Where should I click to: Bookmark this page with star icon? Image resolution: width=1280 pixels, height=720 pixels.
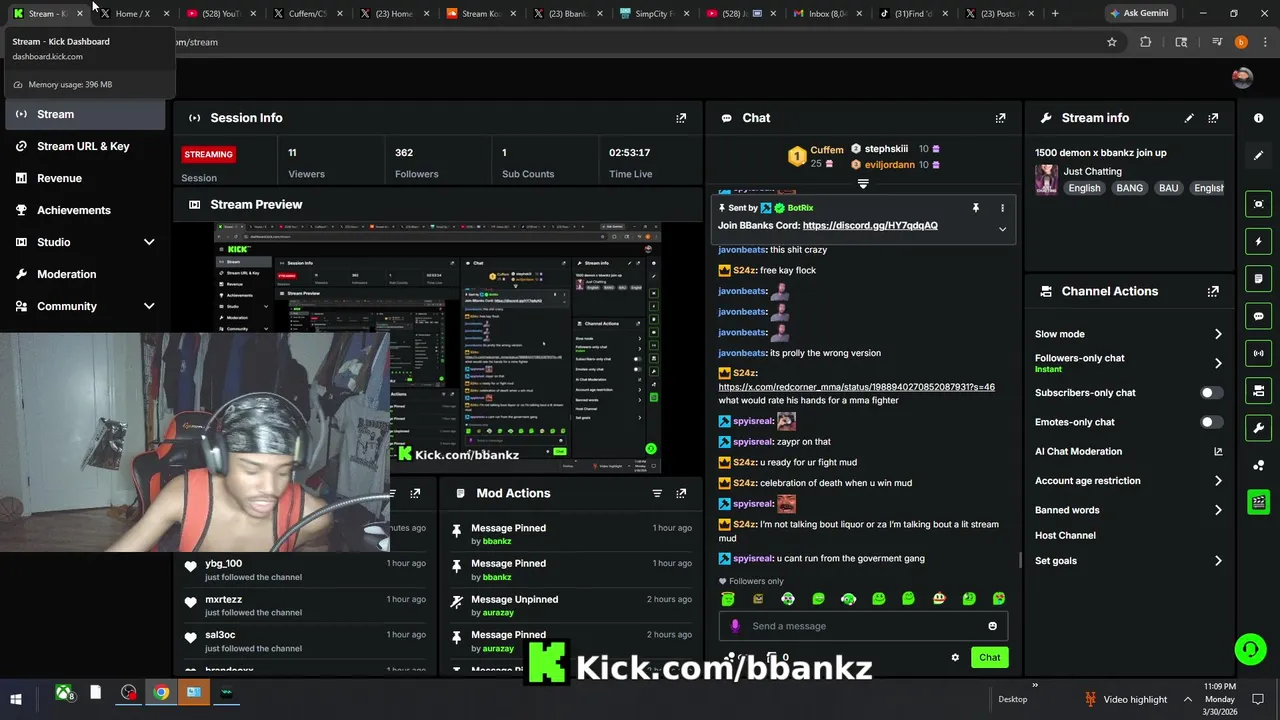tap(1111, 42)
